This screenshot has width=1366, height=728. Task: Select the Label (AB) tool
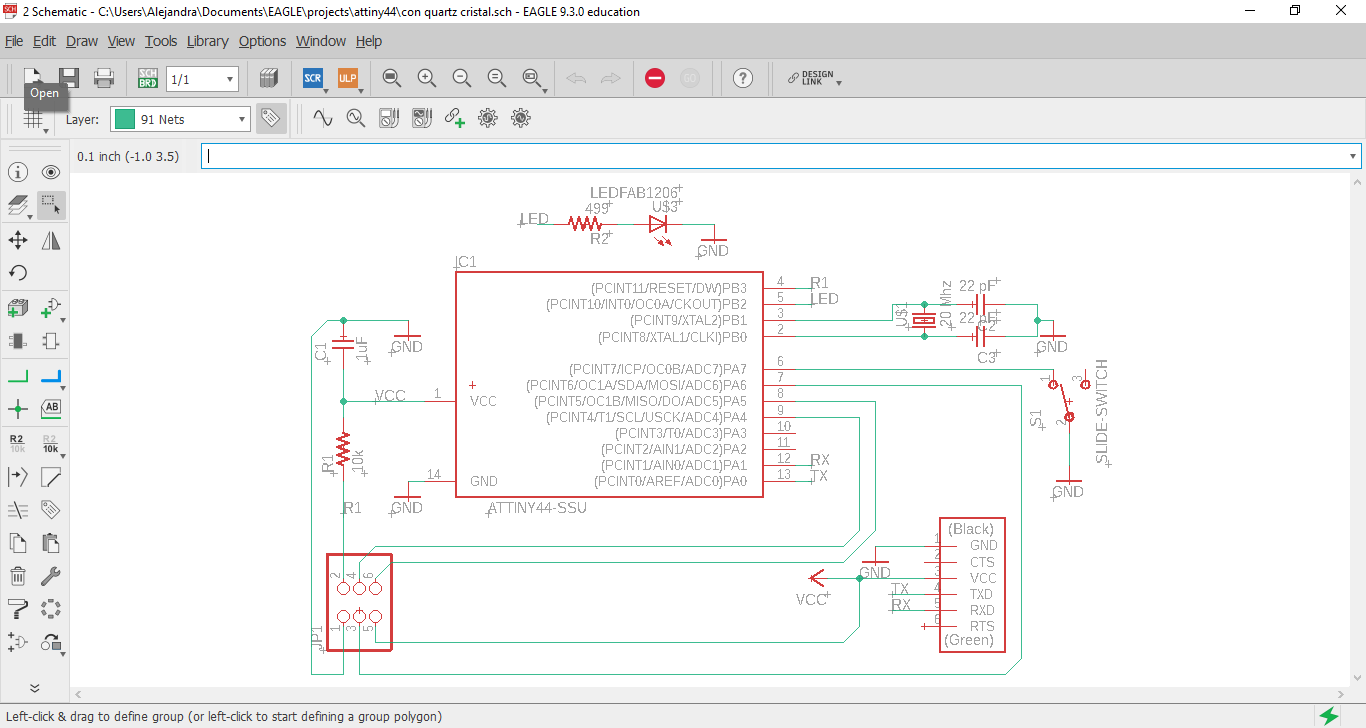pos(50,408)
